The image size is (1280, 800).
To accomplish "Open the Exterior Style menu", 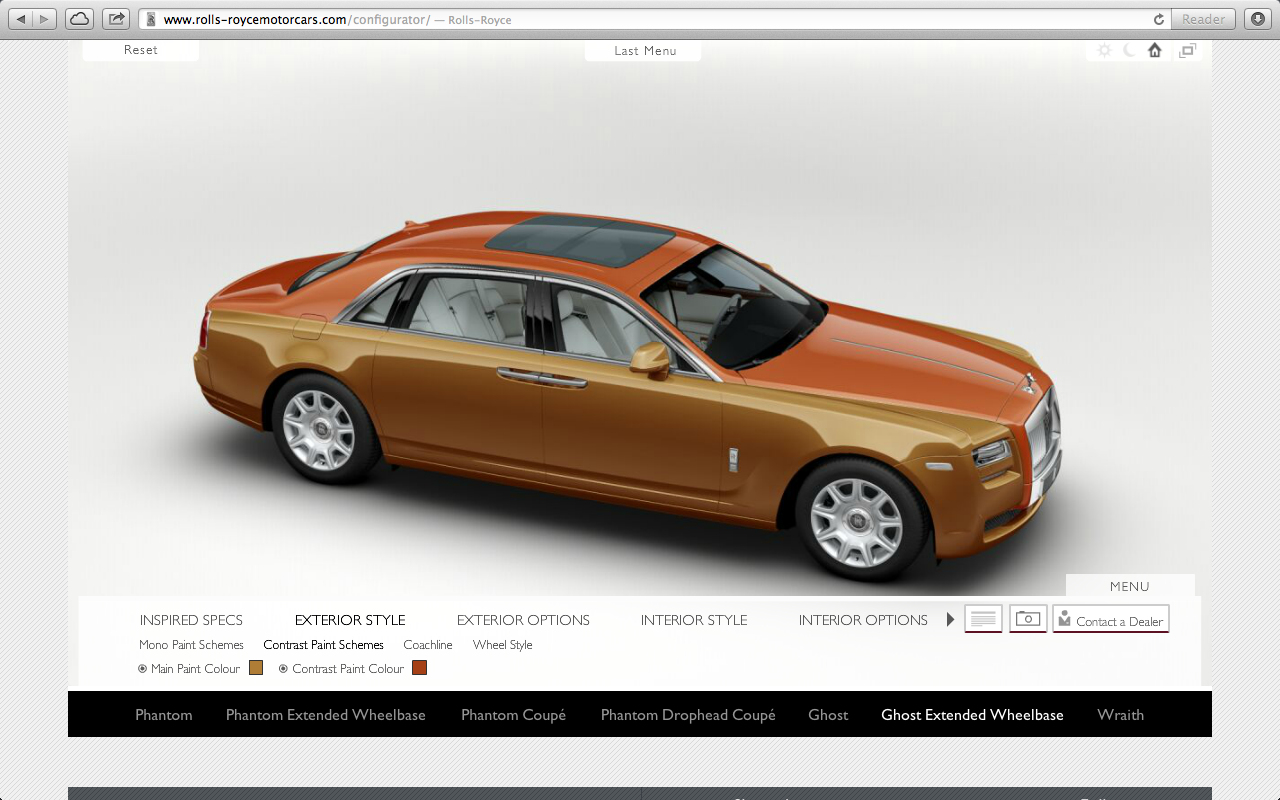I will (350, 620).
